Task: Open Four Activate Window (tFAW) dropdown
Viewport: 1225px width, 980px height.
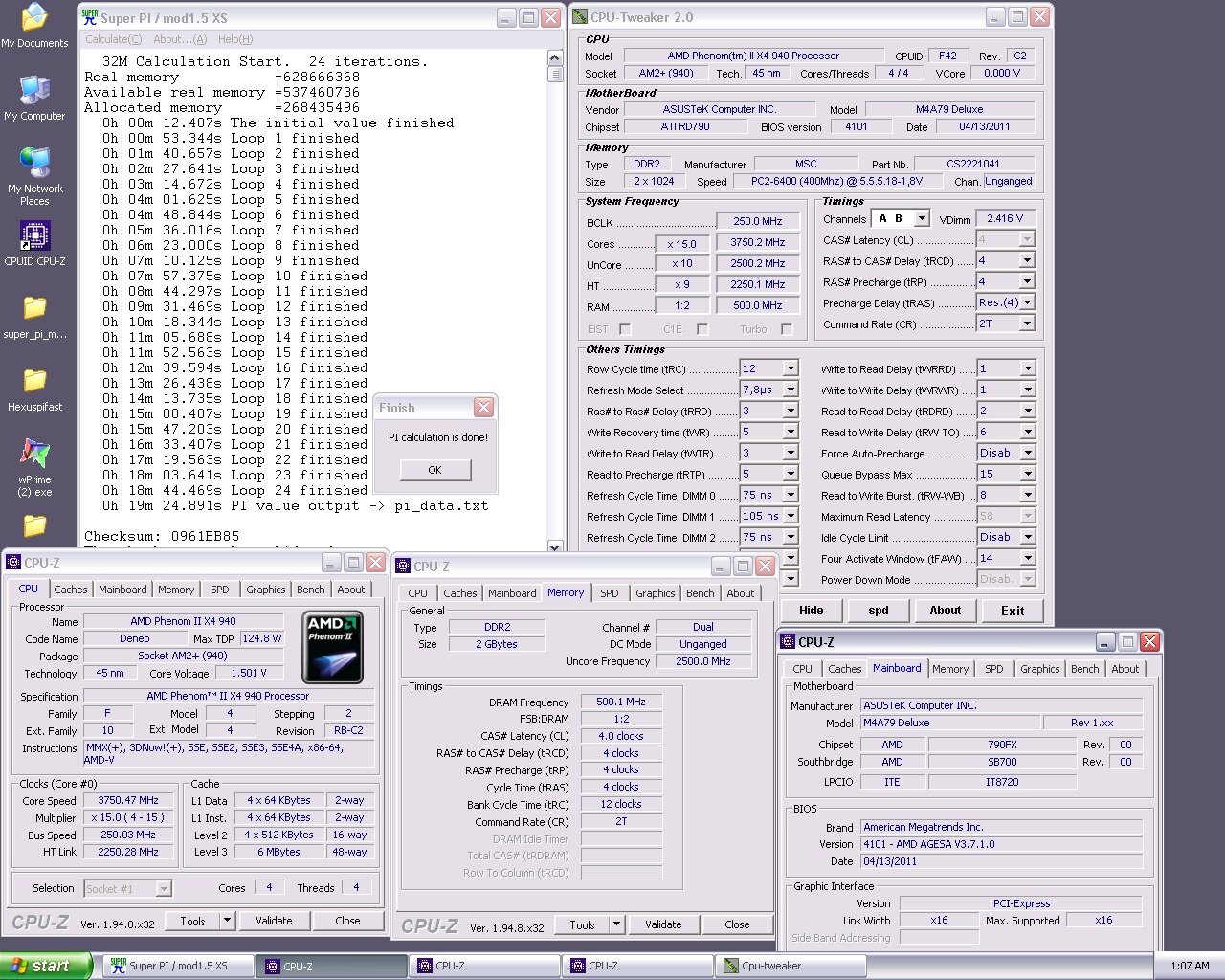Action: click(1028, 558)
